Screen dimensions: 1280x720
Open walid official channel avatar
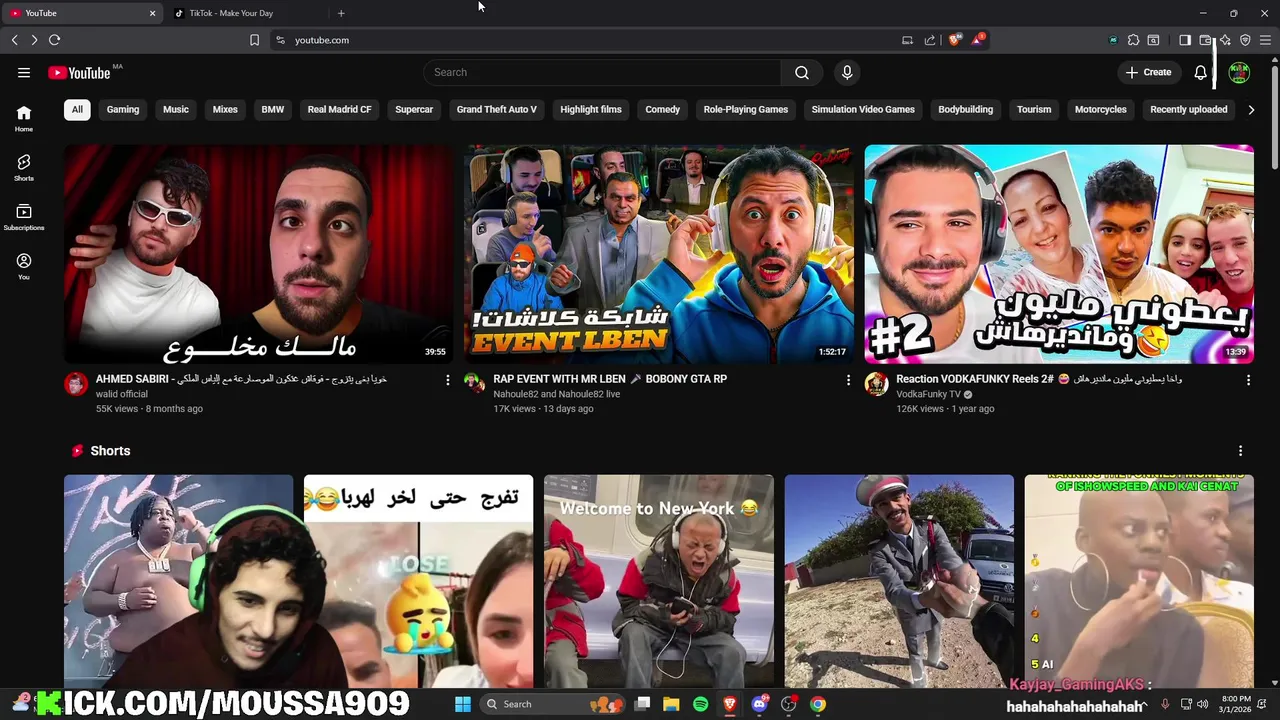(76, 384)
